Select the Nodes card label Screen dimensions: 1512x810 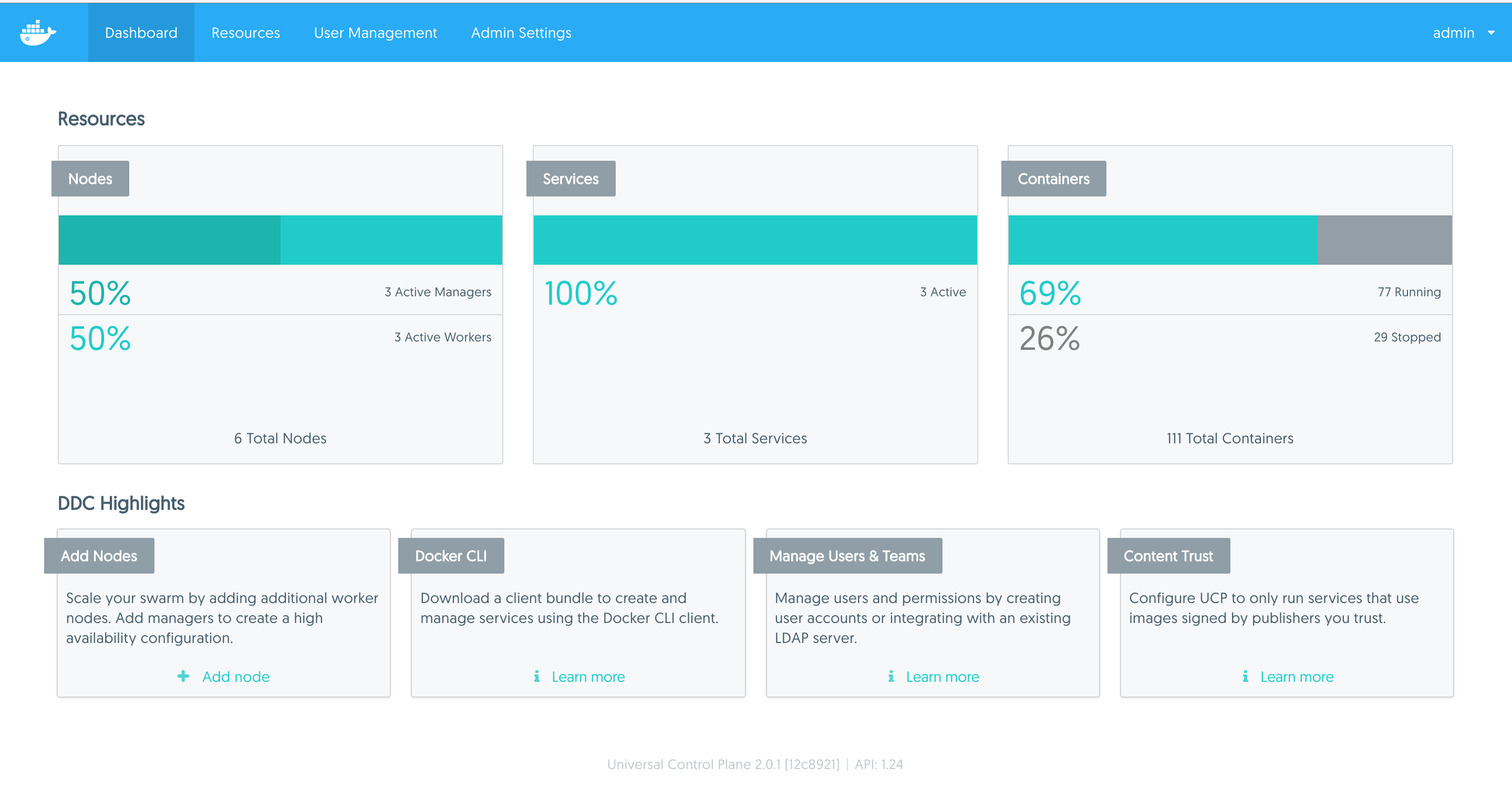coord(90,179)
